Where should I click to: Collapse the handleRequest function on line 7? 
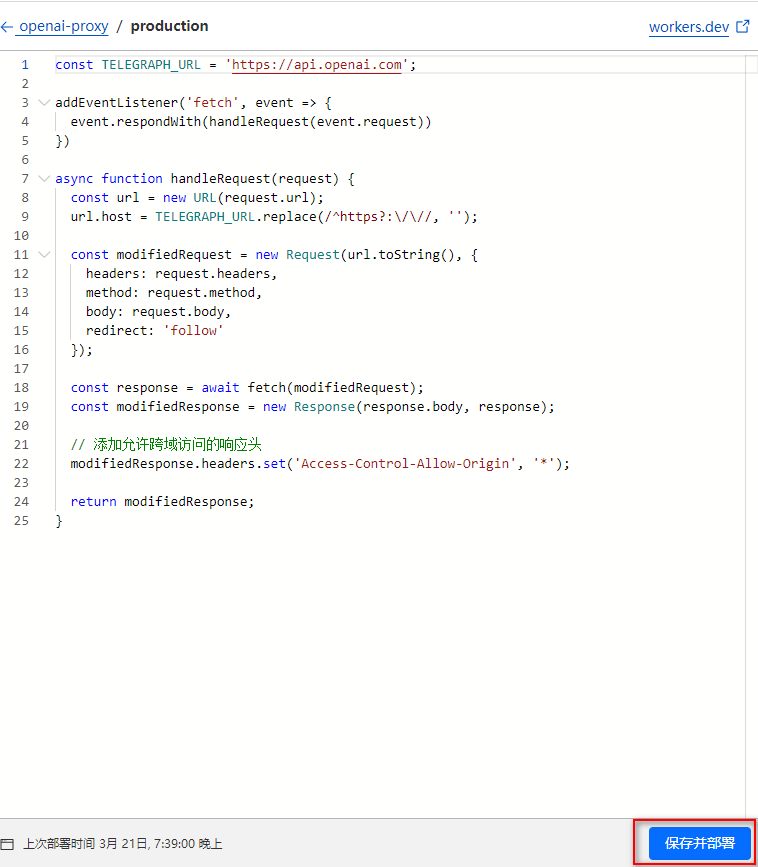pyautogui.click(x=44, y=179)
